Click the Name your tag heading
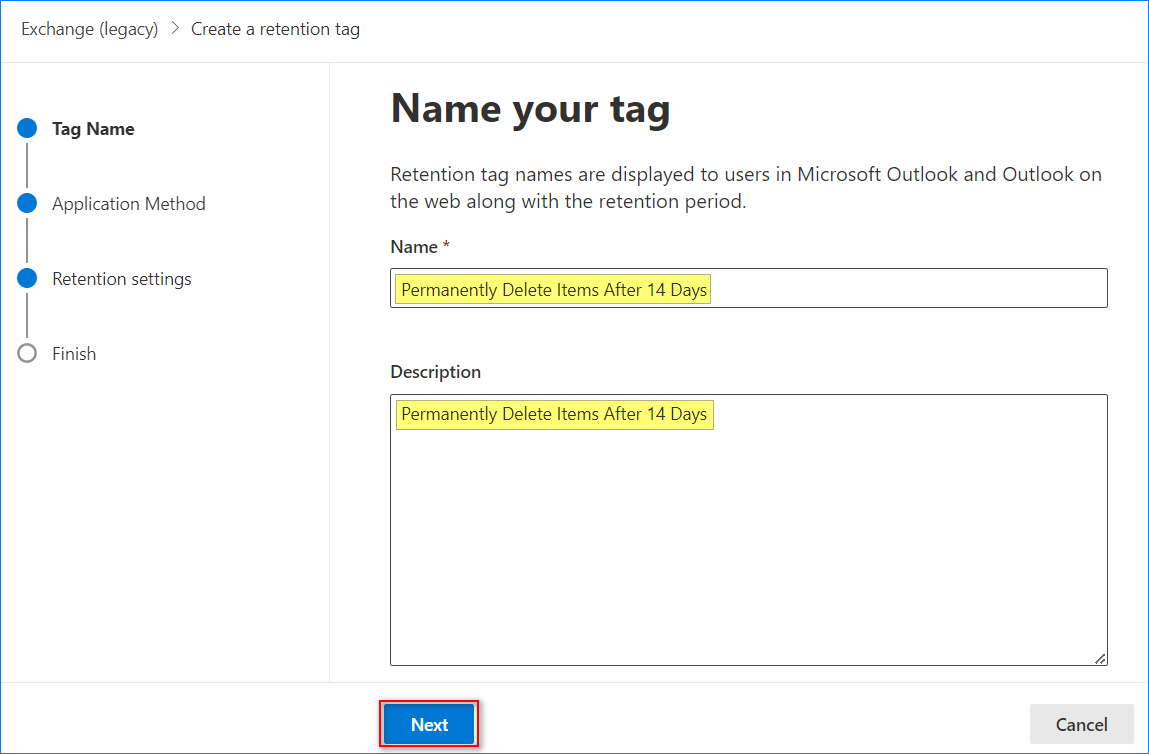Screen dimensions: 1149x754 point(530,109)
